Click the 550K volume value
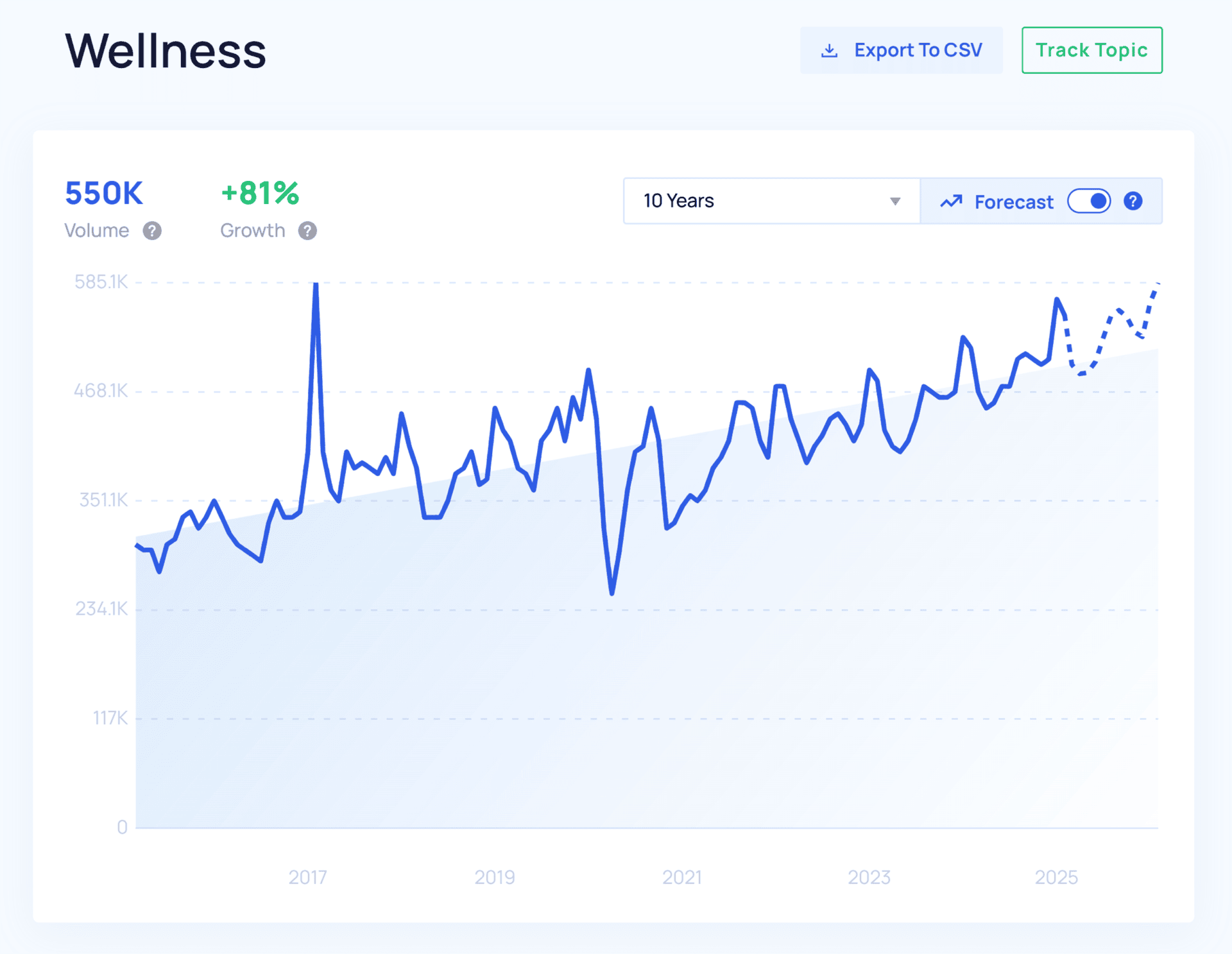 click(104, 193)
